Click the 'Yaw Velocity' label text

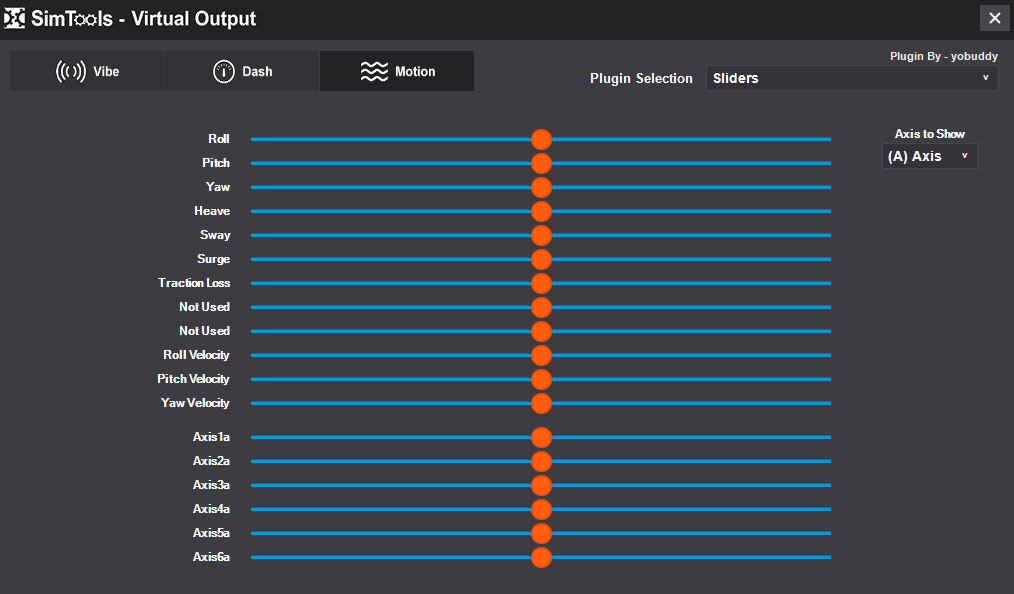pyautogui.click(x=195, y=403)
